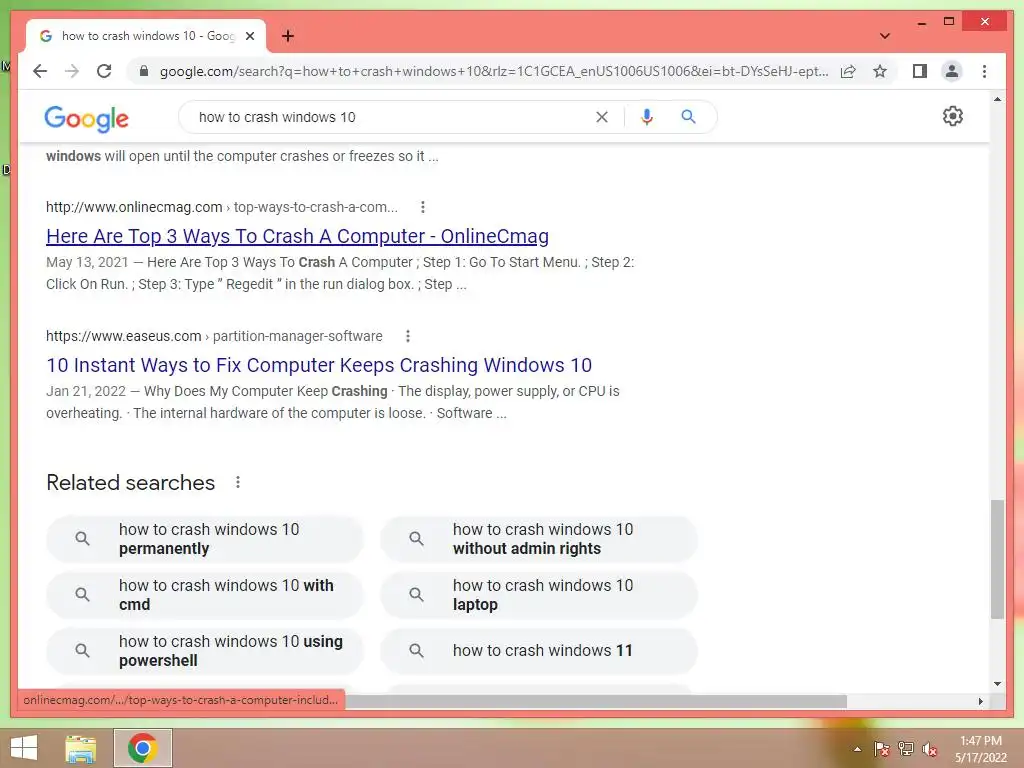Open '10 Instant Ways to Fix Computer Keeps Crashing' link
This screenshot has width=1024, height=768.
319,364
